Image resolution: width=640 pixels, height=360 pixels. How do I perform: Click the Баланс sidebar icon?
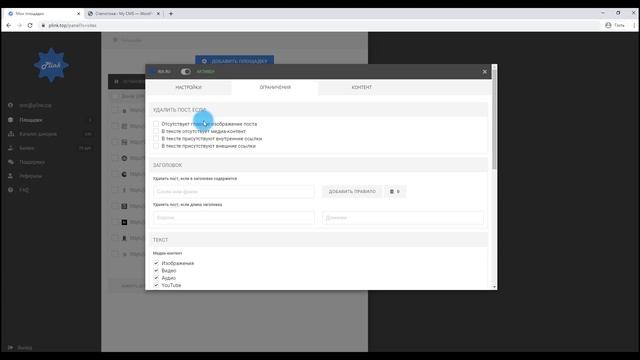coord(11,148)
